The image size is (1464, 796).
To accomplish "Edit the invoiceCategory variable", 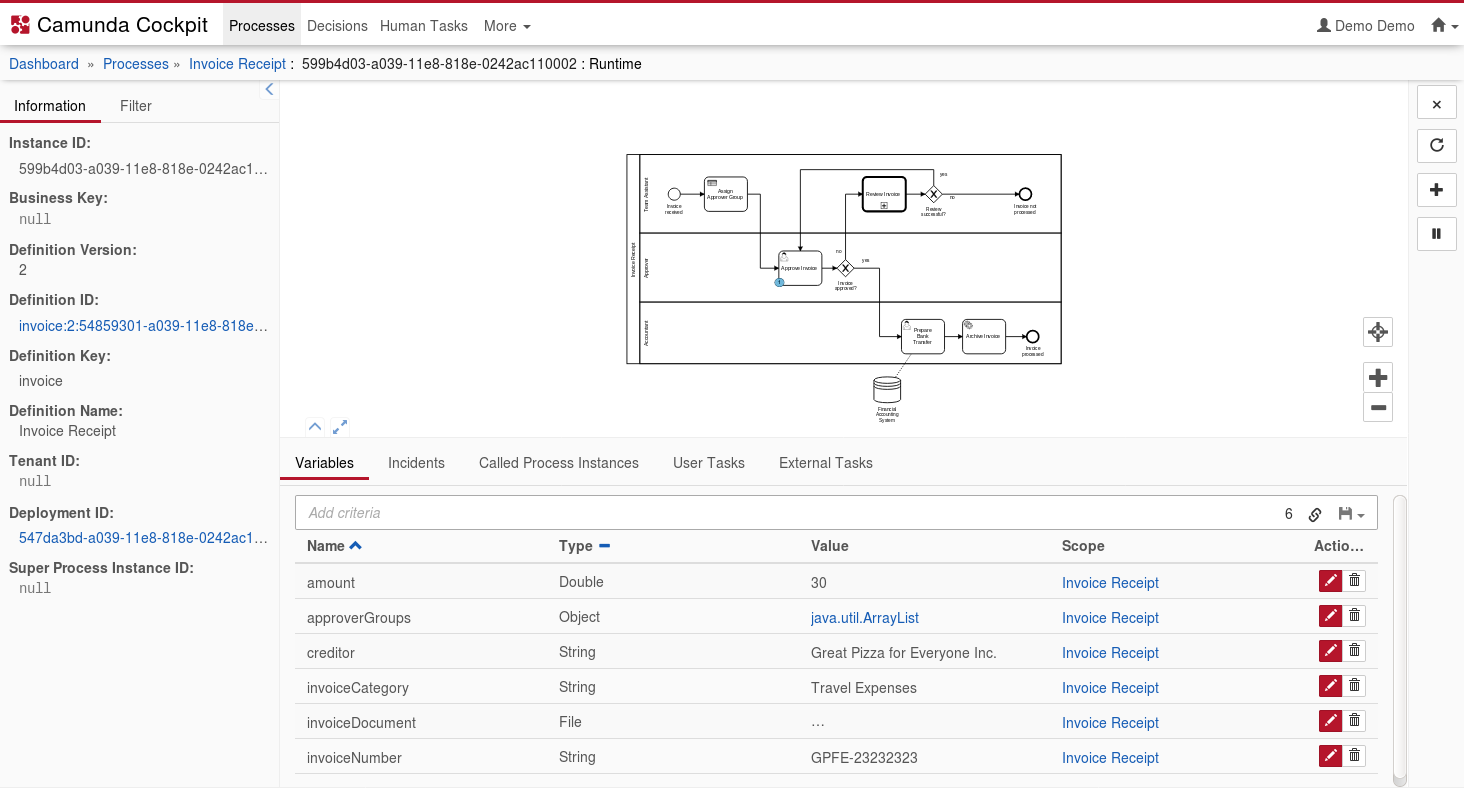I will pos(1330,686).
